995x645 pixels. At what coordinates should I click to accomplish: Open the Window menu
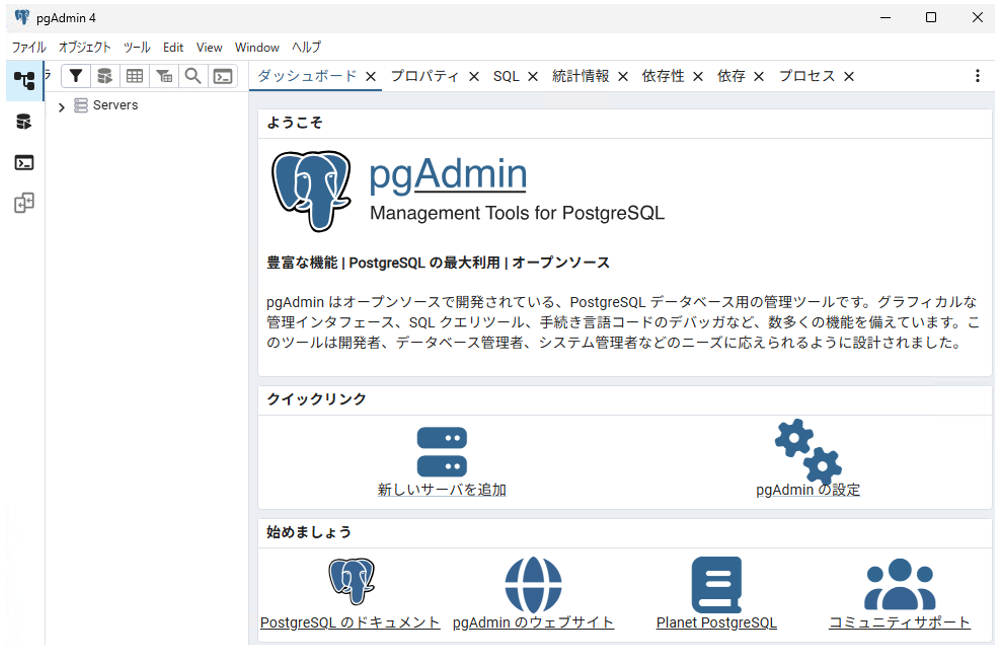(x=257, y=48)
